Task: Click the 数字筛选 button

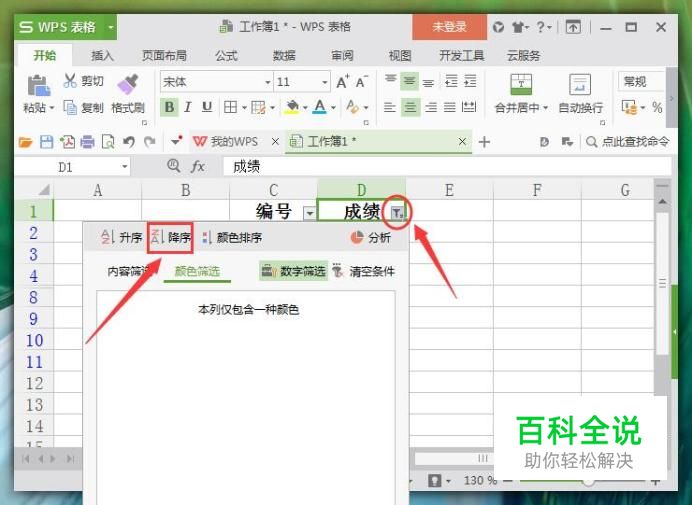Action: click(x=294, y=271)
